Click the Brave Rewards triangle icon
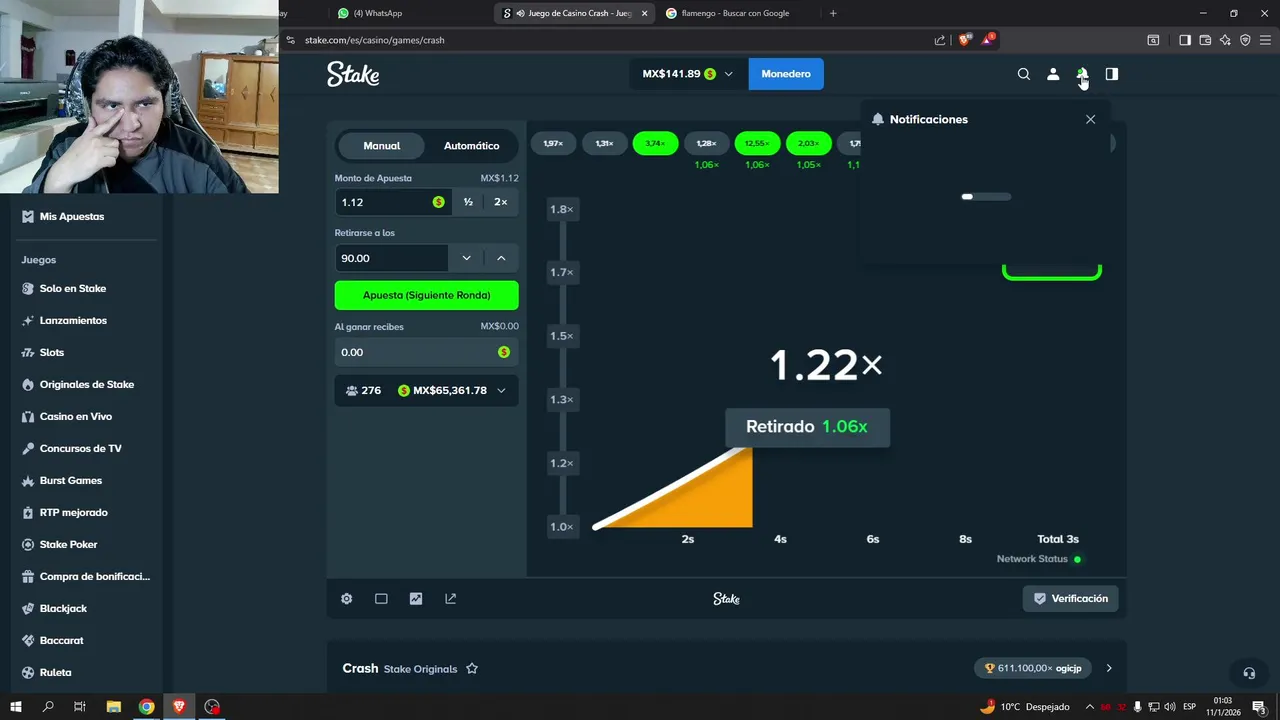Image resolution: width=1280 pixels, height=720 pixels. pyautogui.click(x=989, y=40)
